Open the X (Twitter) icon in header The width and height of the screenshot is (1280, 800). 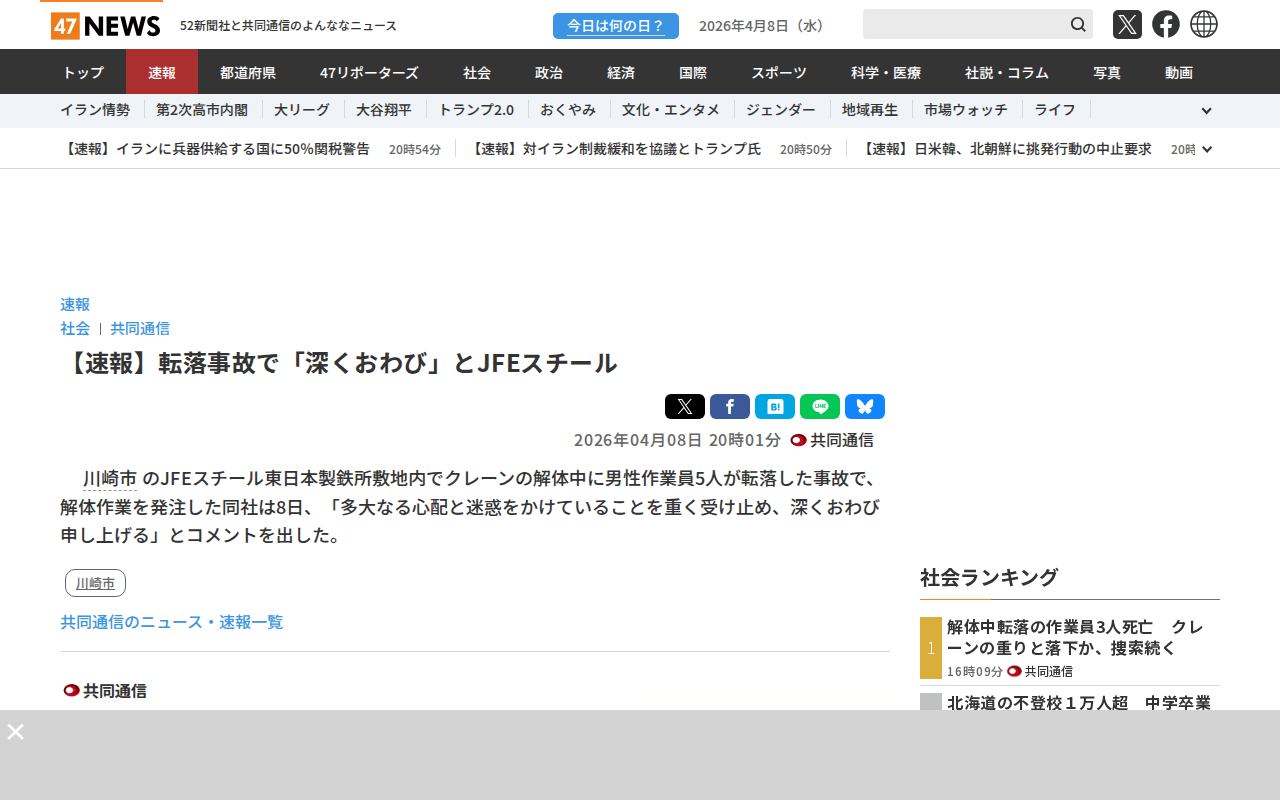pyautogui.click(x=1127, y=24)
